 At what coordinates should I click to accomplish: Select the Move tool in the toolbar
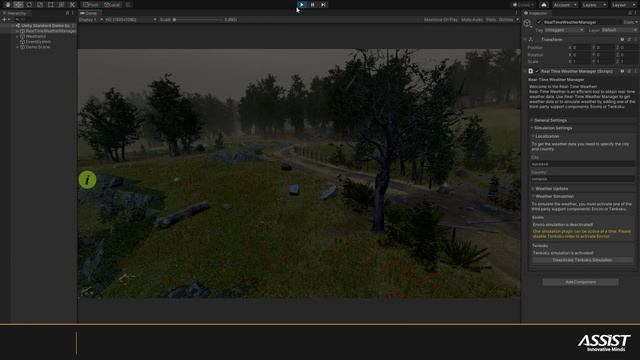pyautogui.click(x=18, y=5)
